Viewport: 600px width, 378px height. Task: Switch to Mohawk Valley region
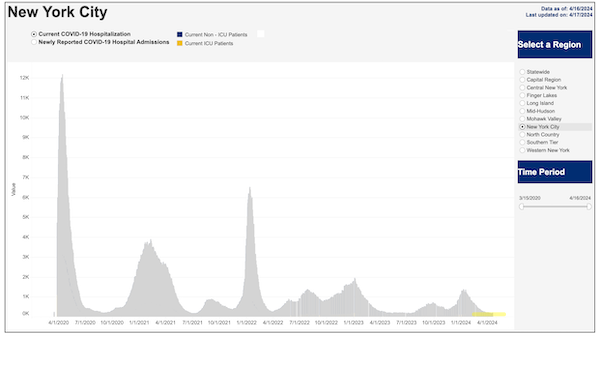(x=522, y=119)
